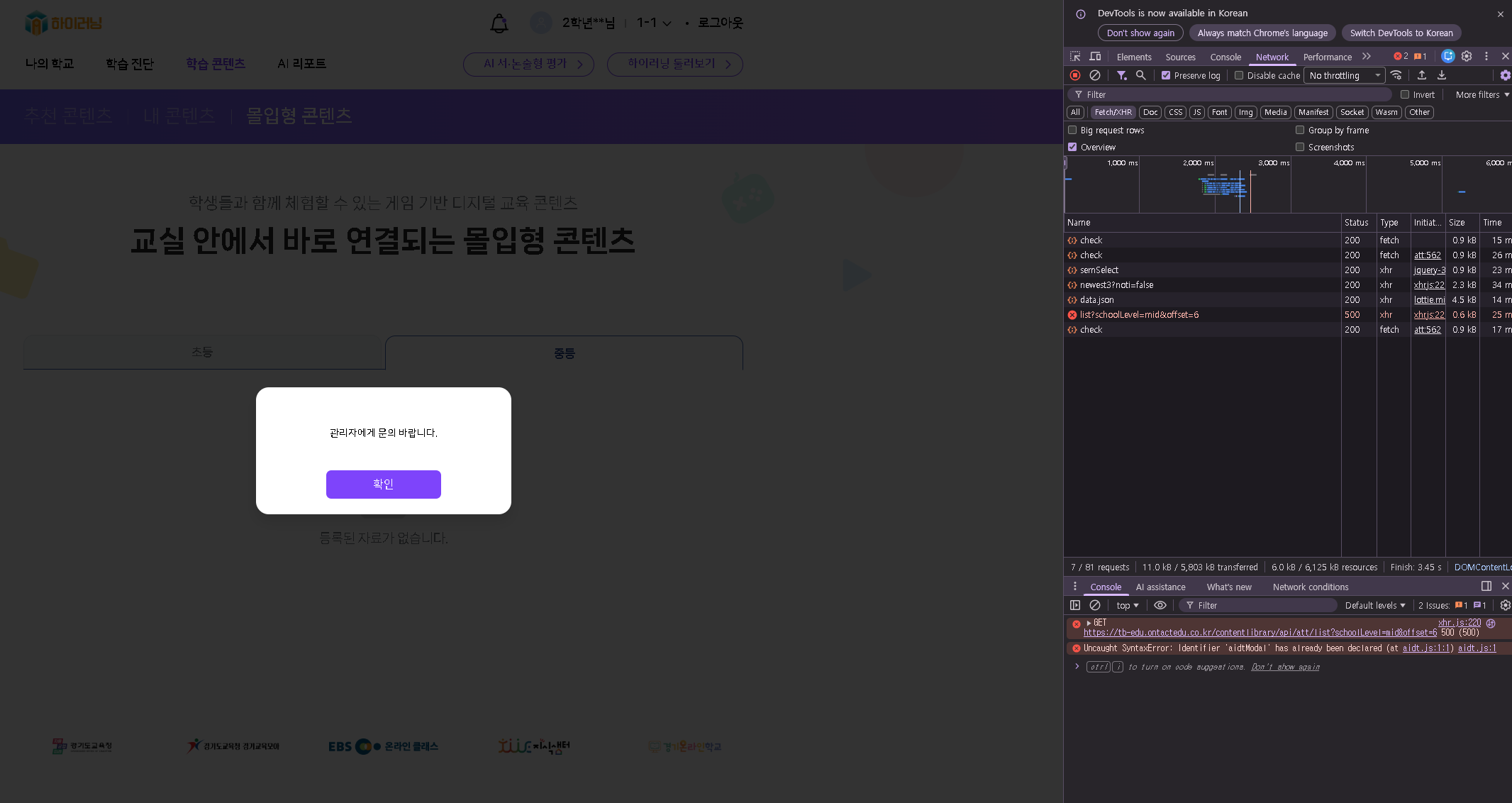Uncheck the Overview checkbox

coord(1072,147)
